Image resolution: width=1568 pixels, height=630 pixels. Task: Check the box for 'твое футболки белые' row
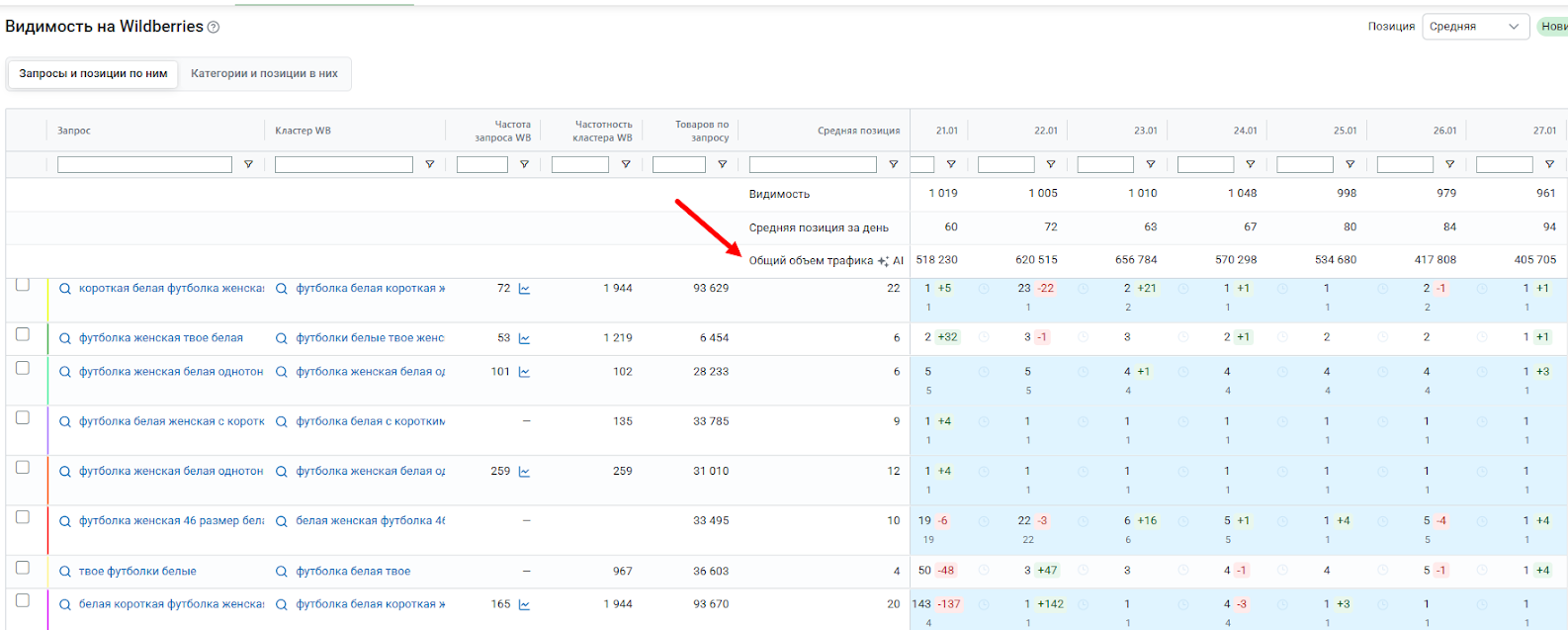[x=23, y=568]
